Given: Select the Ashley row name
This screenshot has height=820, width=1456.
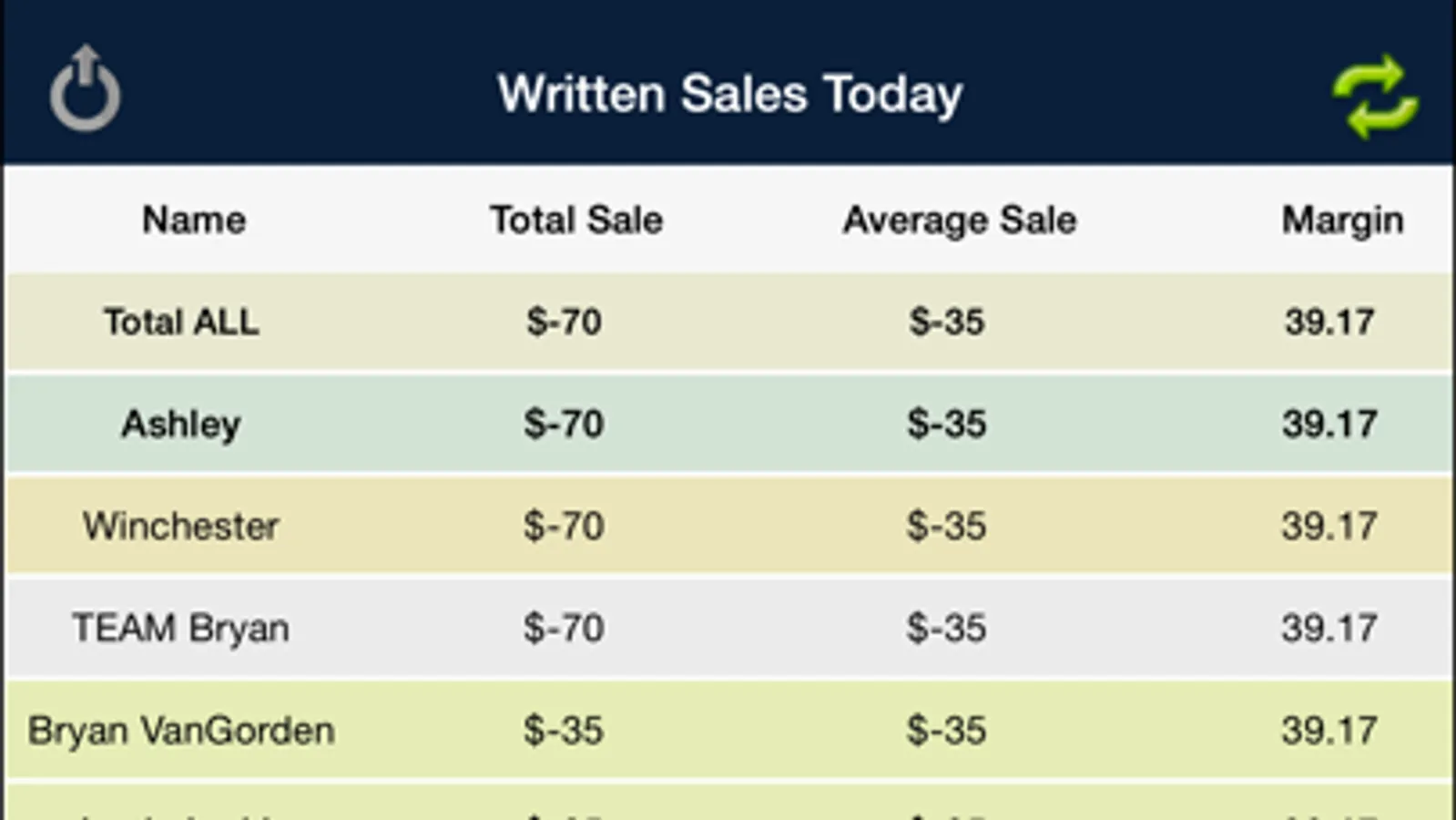Looking at the screenshot, I should (181, 425).
